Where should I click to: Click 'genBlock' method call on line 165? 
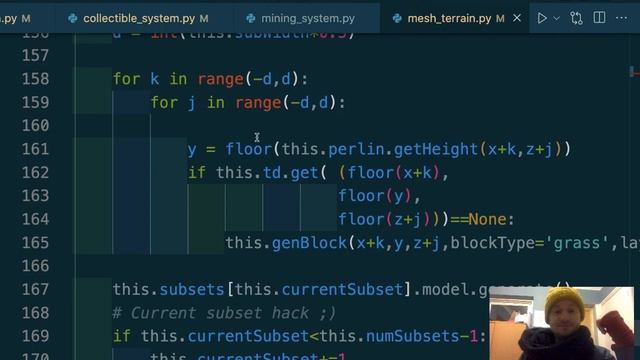tap(309, 243)
